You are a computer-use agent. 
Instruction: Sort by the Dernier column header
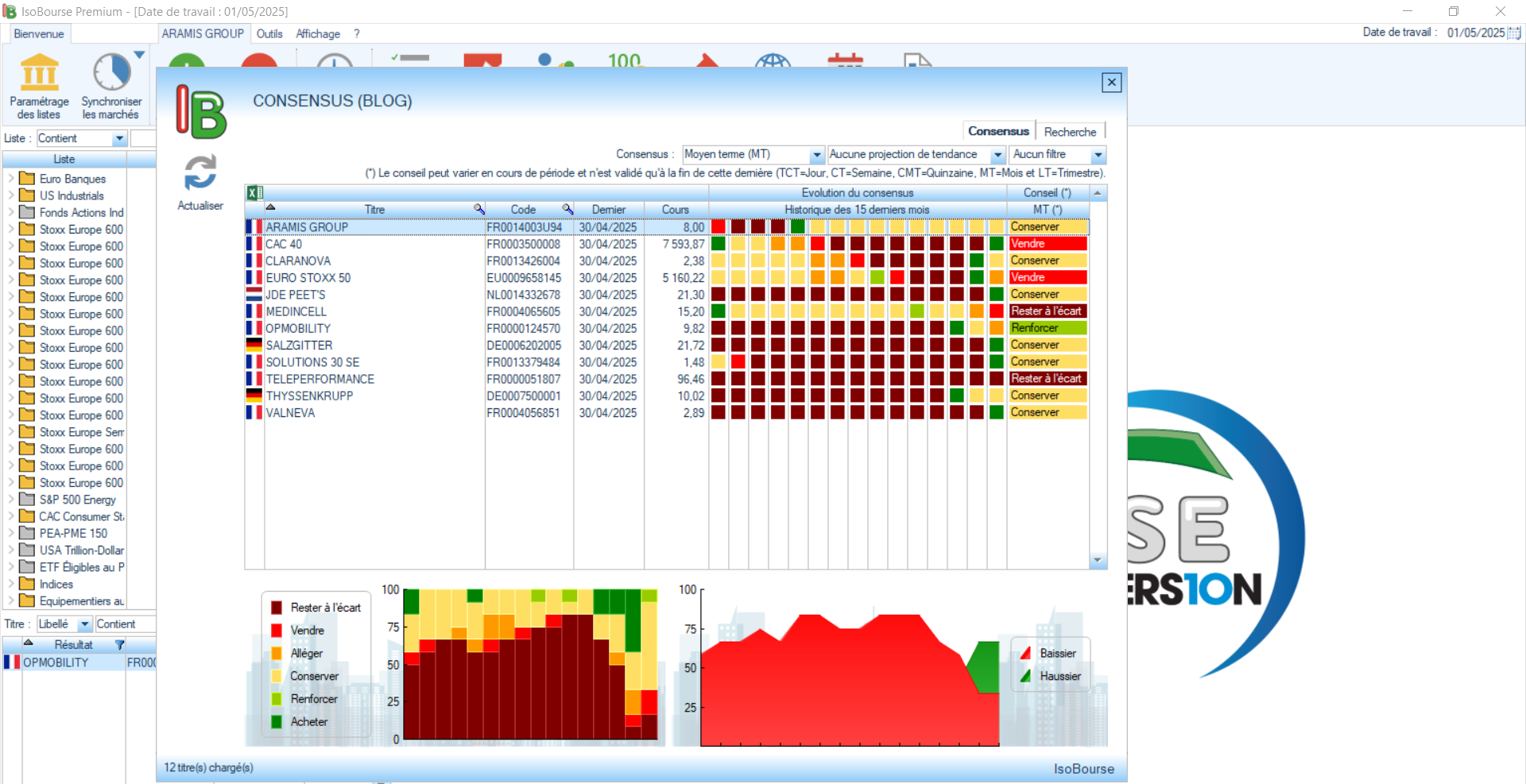(x=609, y=210)
